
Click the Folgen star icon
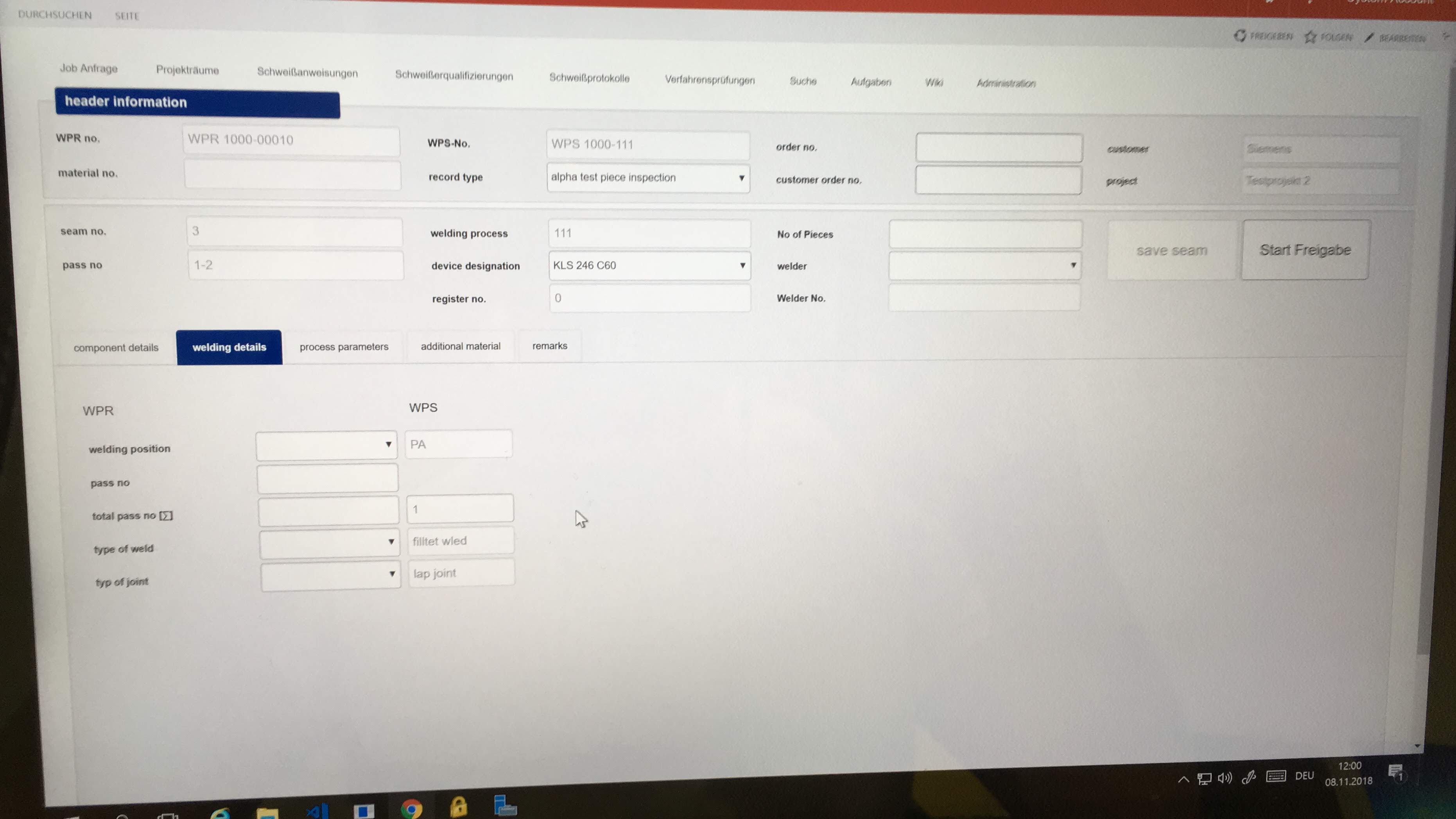tap(1310, 37)
